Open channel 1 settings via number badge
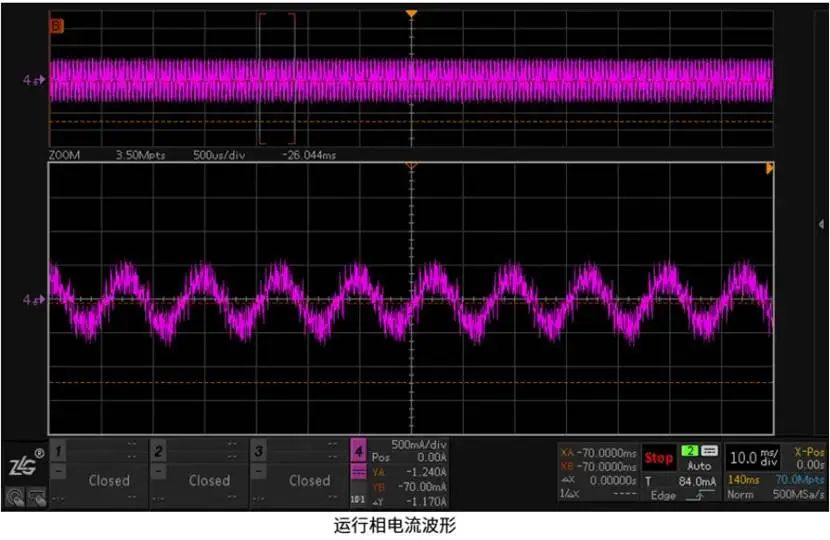This screenshot has width=830, height=540. (58, 452)
